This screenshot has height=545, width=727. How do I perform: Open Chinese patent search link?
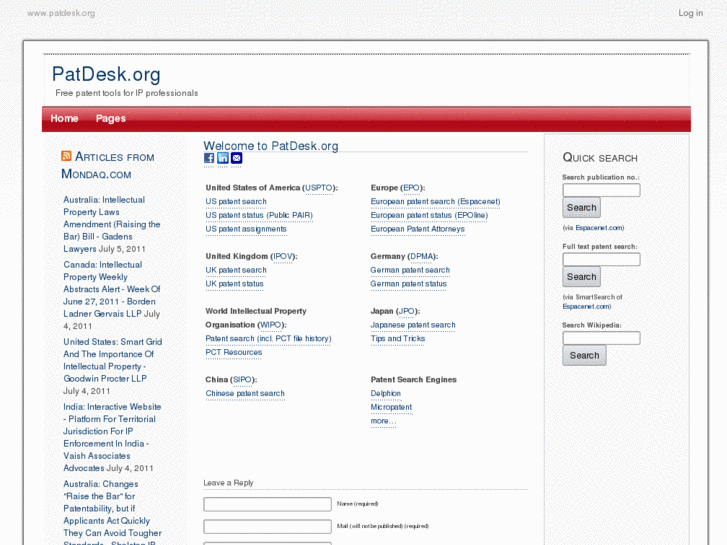tap(245, 393)
